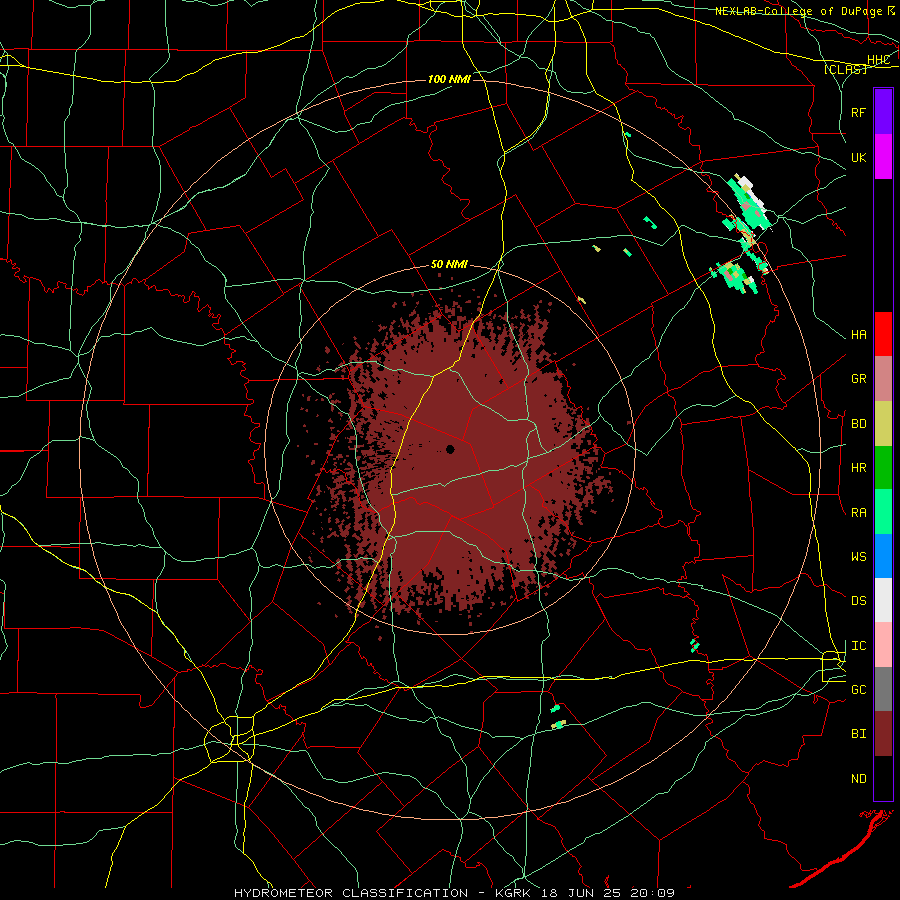Click the UK legend label
The image size is (900, 900).
[858, 157]
